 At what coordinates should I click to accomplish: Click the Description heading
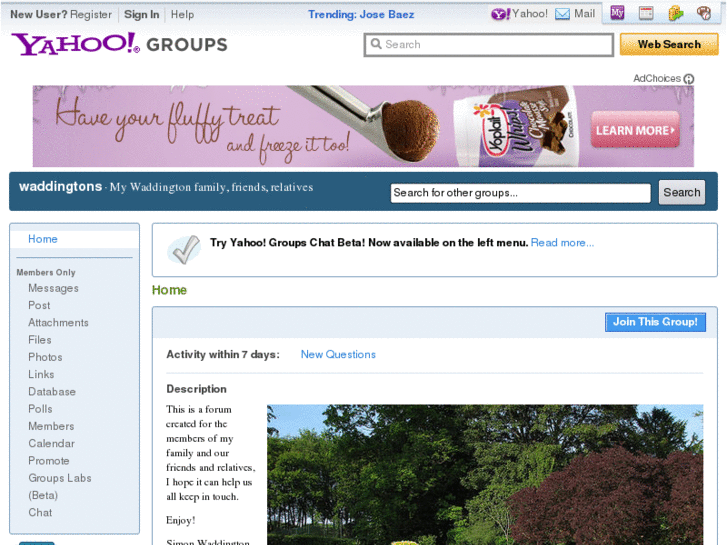(197, 389)
